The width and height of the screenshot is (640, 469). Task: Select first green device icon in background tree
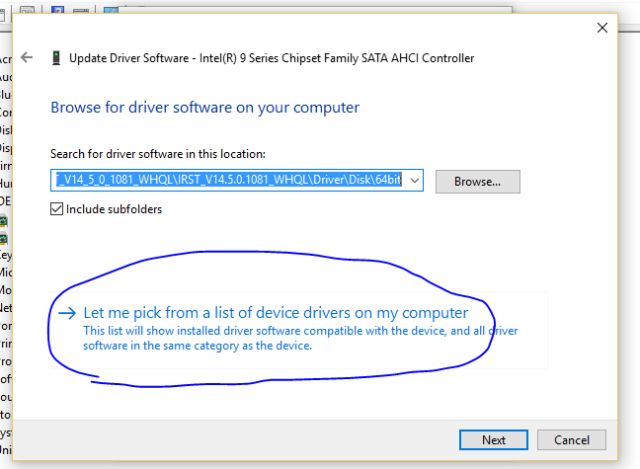pyautogui.click(x=4, y=220)
